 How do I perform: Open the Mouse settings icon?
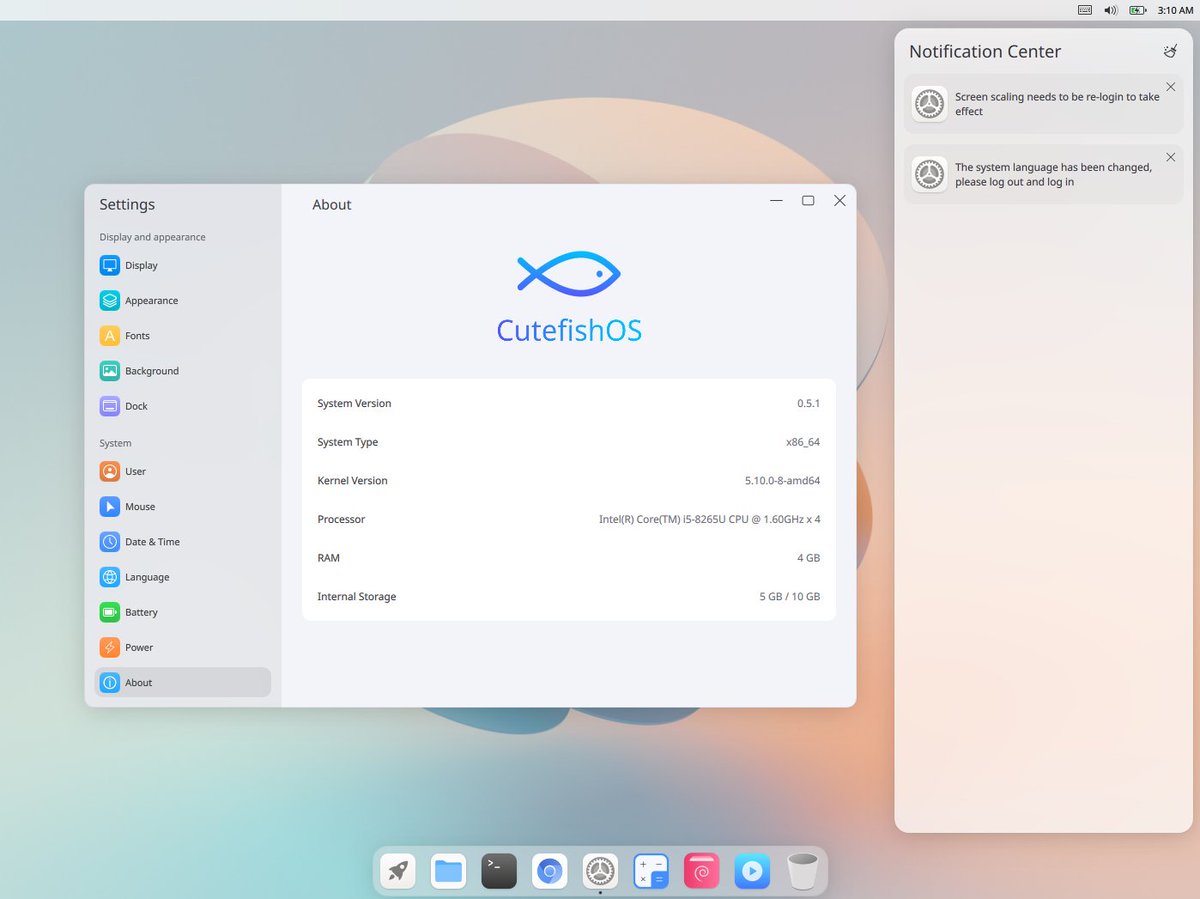[x=110, y=507]
